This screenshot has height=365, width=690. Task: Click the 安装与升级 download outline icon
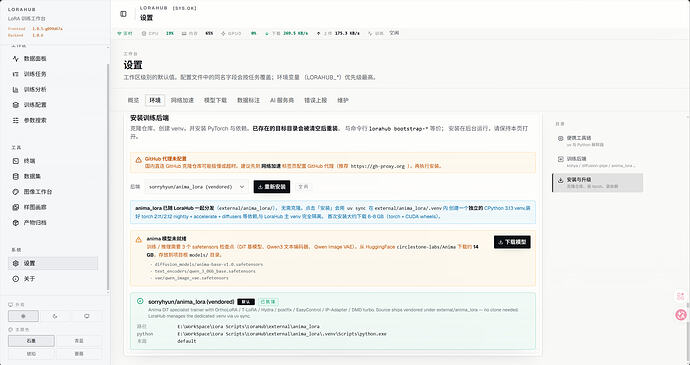click(x=561, y=180)
